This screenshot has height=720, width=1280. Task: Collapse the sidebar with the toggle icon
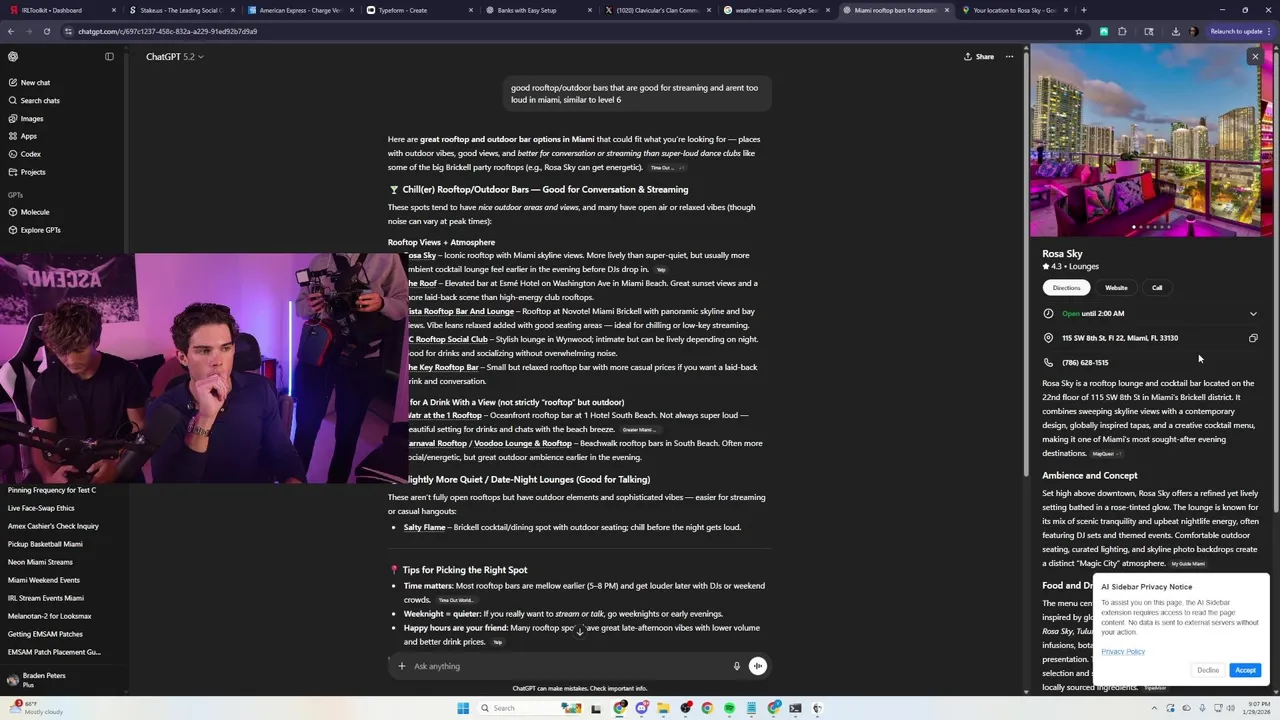coord(109,57)
